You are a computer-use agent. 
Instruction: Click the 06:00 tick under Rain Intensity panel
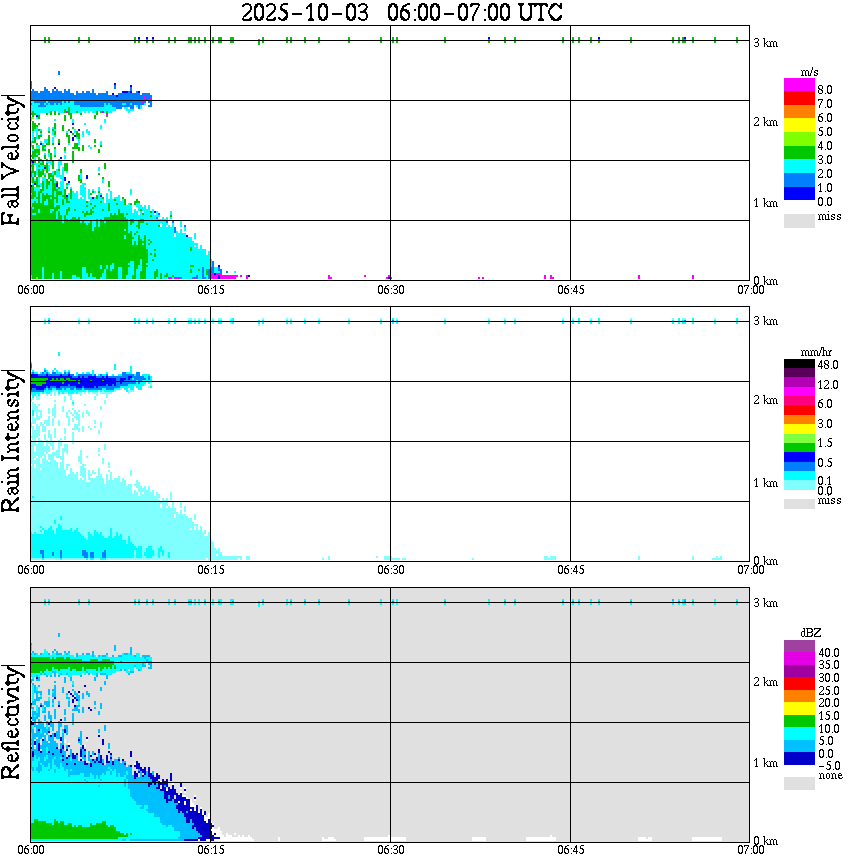[30, 570]
